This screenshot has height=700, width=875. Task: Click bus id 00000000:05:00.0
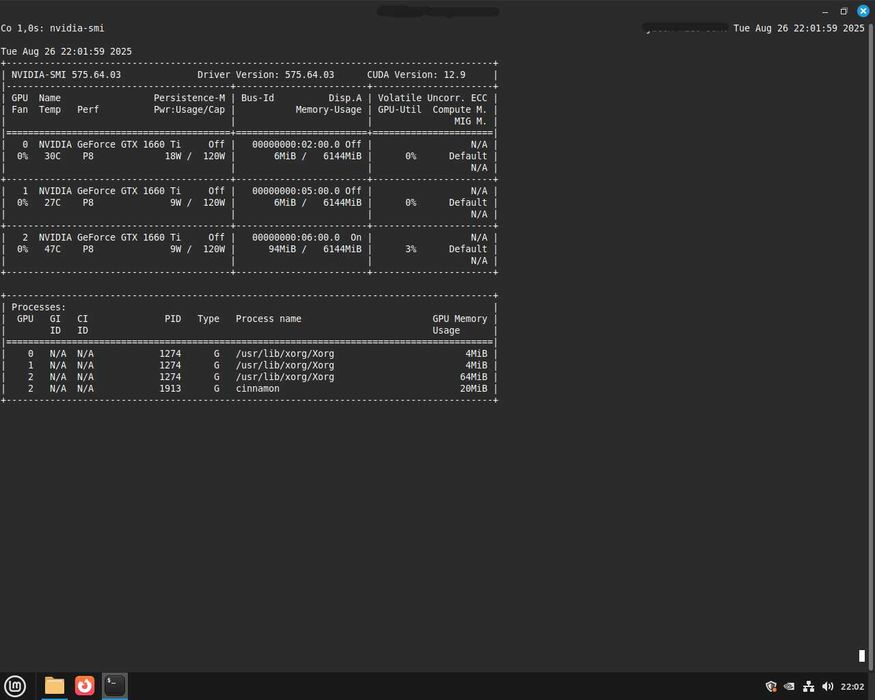(296, 191)
